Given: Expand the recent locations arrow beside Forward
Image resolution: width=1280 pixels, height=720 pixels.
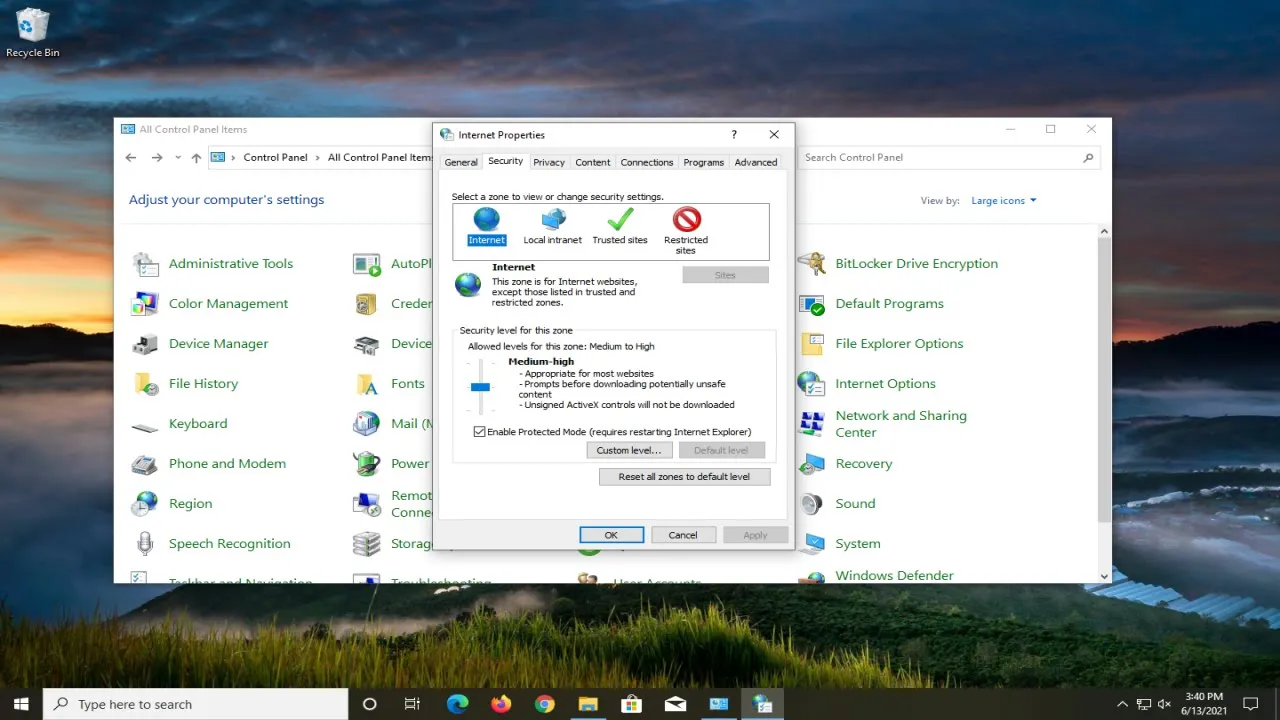Looking at the screenshot, I should coord(178,158).
